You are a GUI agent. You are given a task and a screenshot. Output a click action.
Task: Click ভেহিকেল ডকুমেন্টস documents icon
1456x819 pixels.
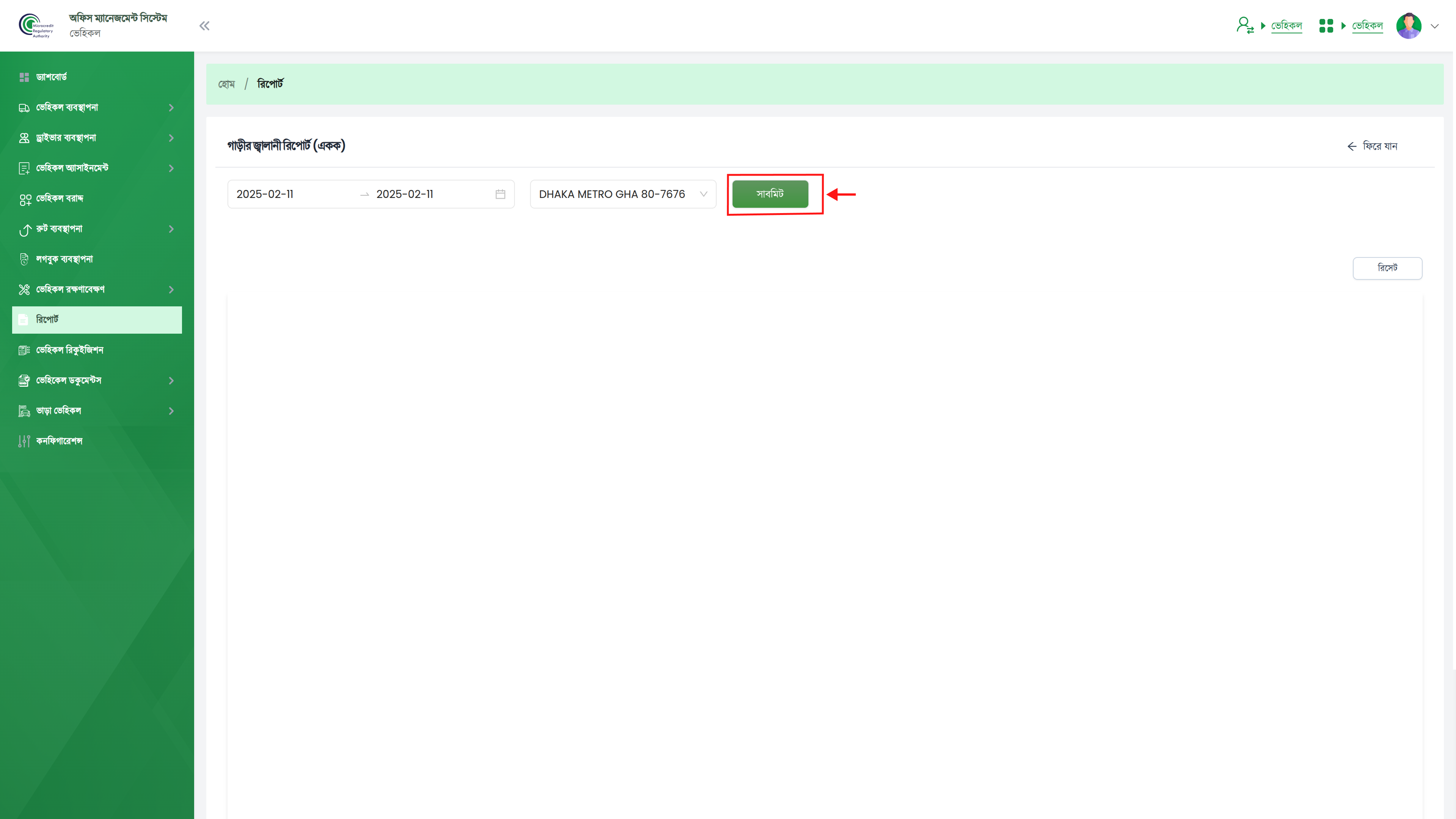click(24, 380)
